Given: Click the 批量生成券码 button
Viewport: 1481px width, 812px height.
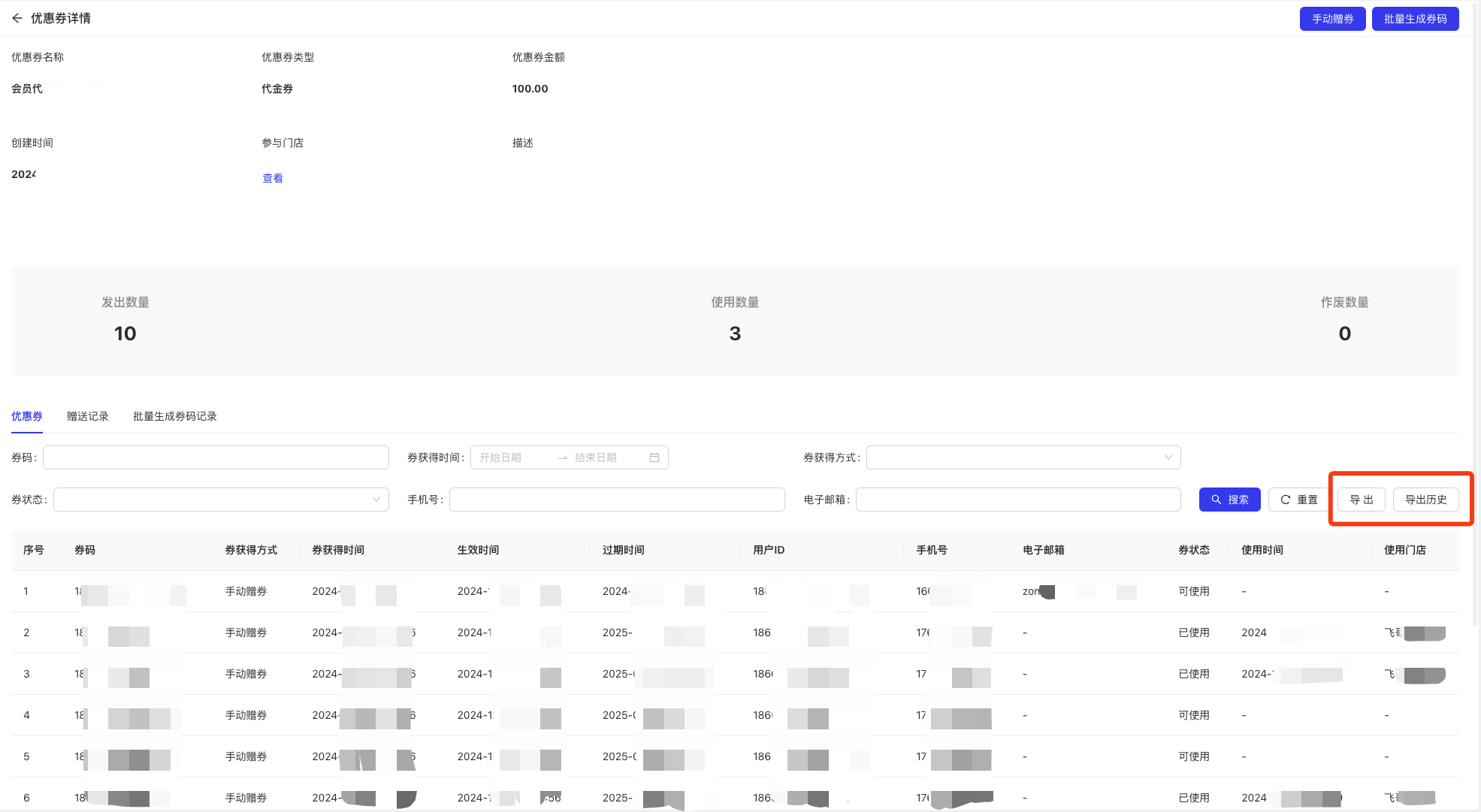Looking at the screenshot, I should (x=1415, y=19).
